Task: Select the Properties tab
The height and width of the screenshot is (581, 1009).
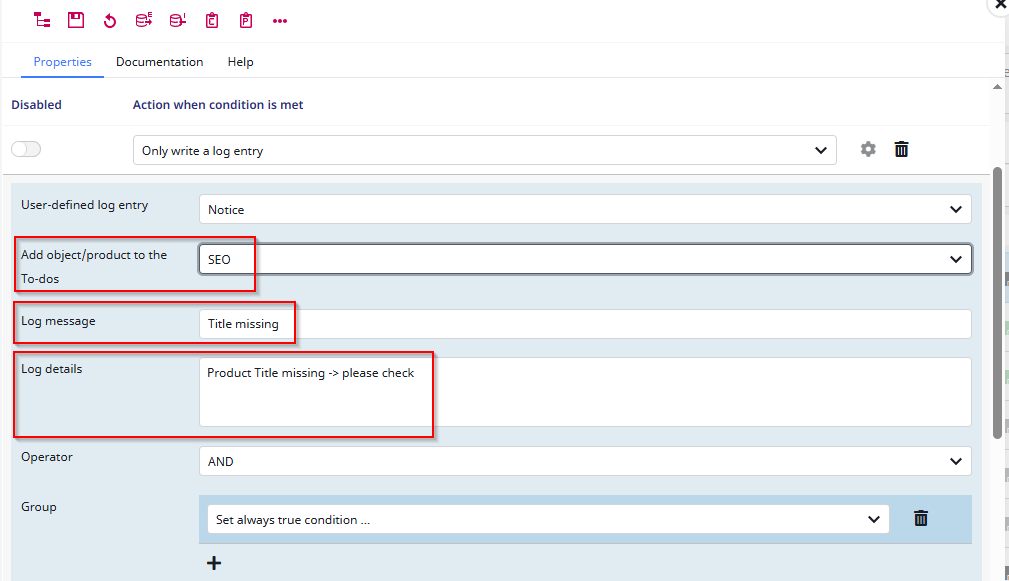Action: coord(62,61)
